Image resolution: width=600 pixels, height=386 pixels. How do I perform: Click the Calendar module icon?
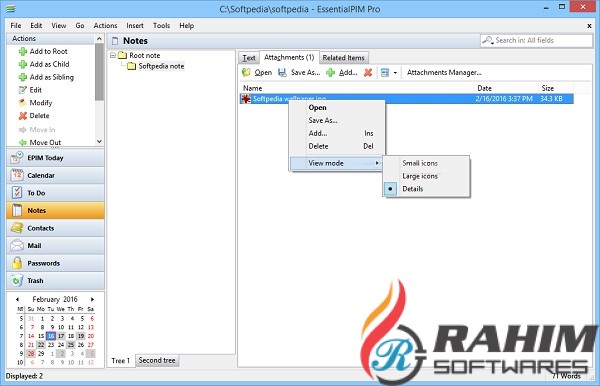tap(17, 175)
